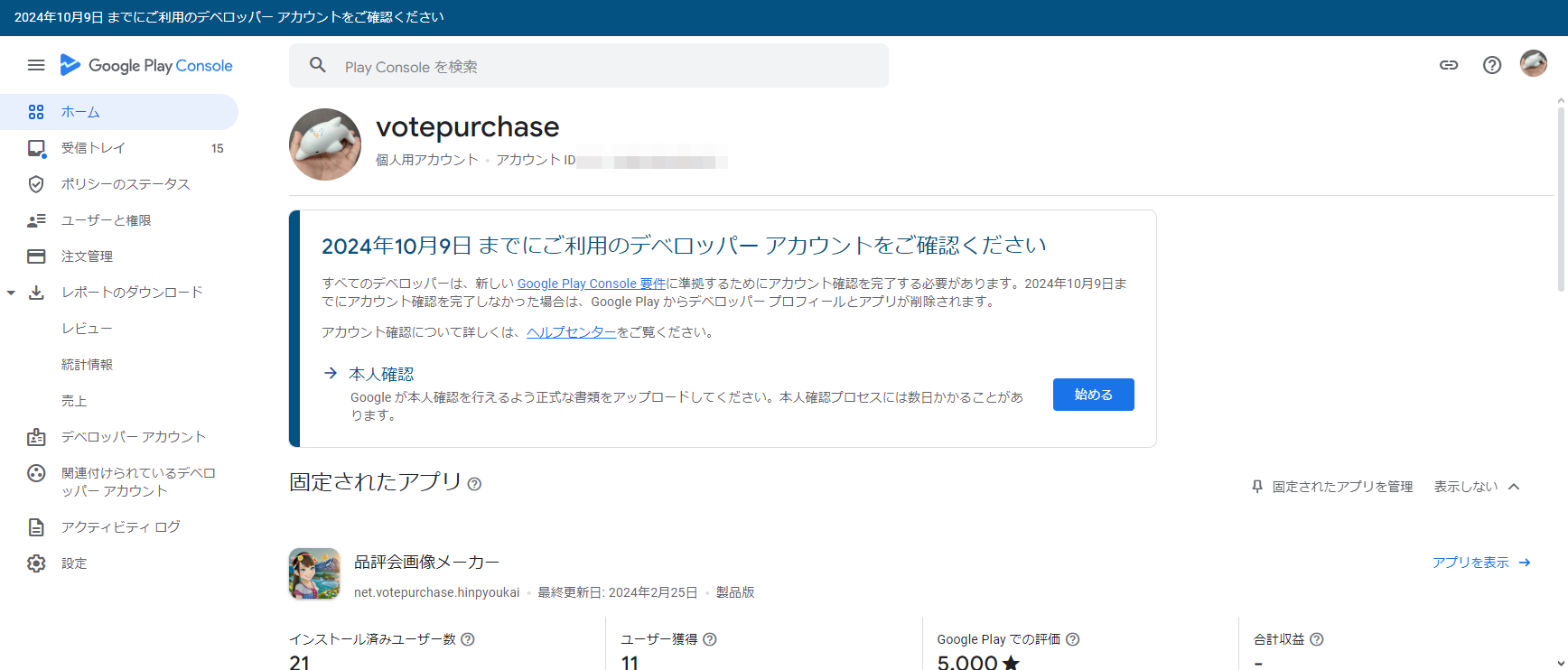
Task: Click the package name net.votepurchase.hinpyoukai
Action: 437,592
